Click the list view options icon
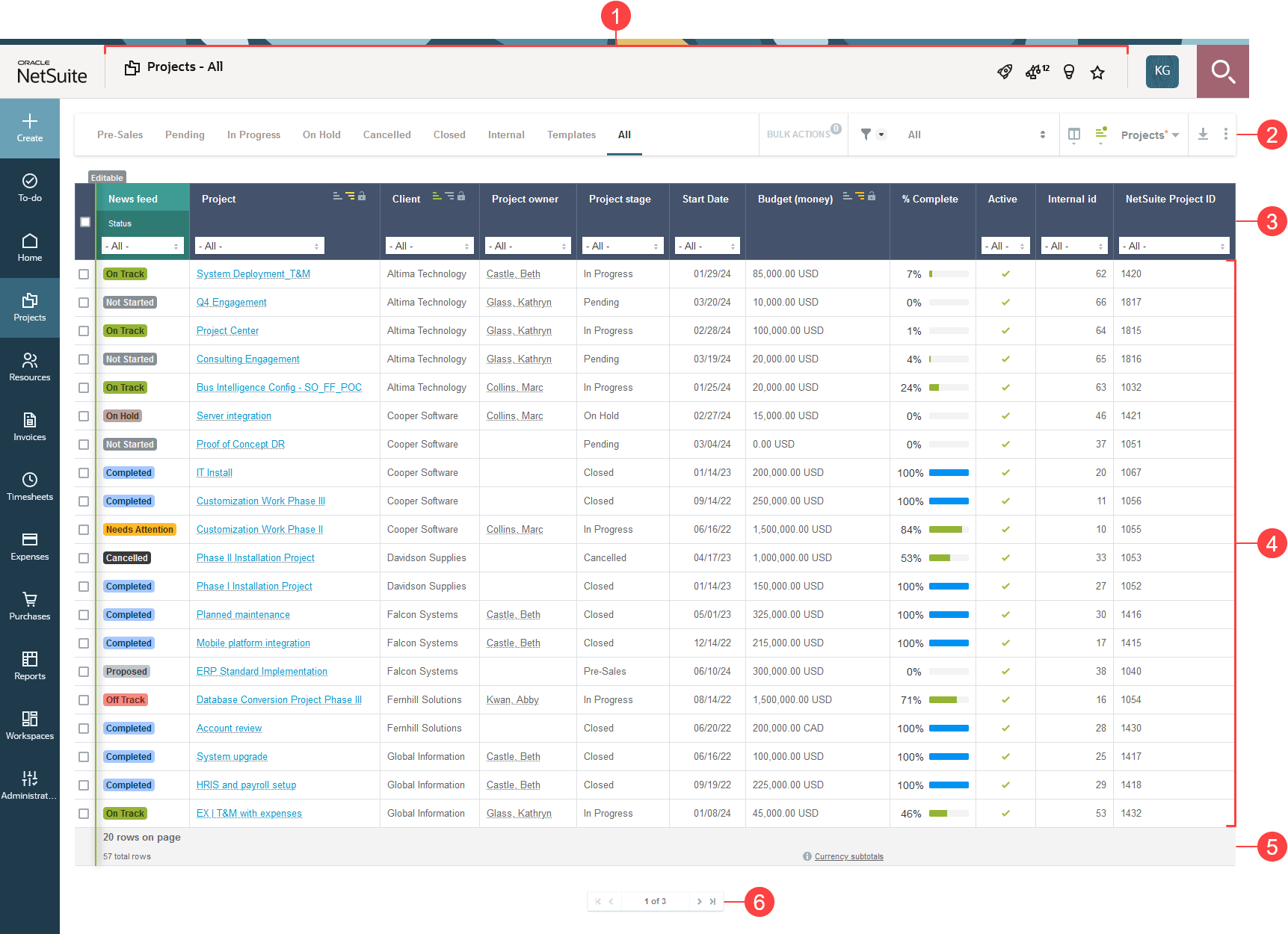1288x934 pixels. [1101, 134]
